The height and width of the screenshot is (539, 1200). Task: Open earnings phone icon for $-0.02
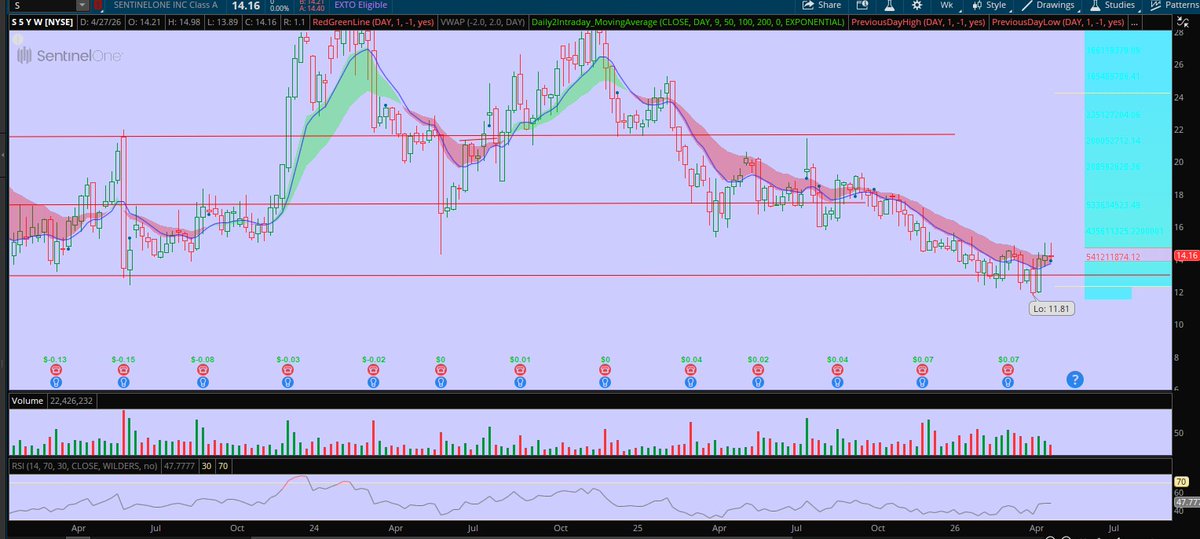[372, 368]
